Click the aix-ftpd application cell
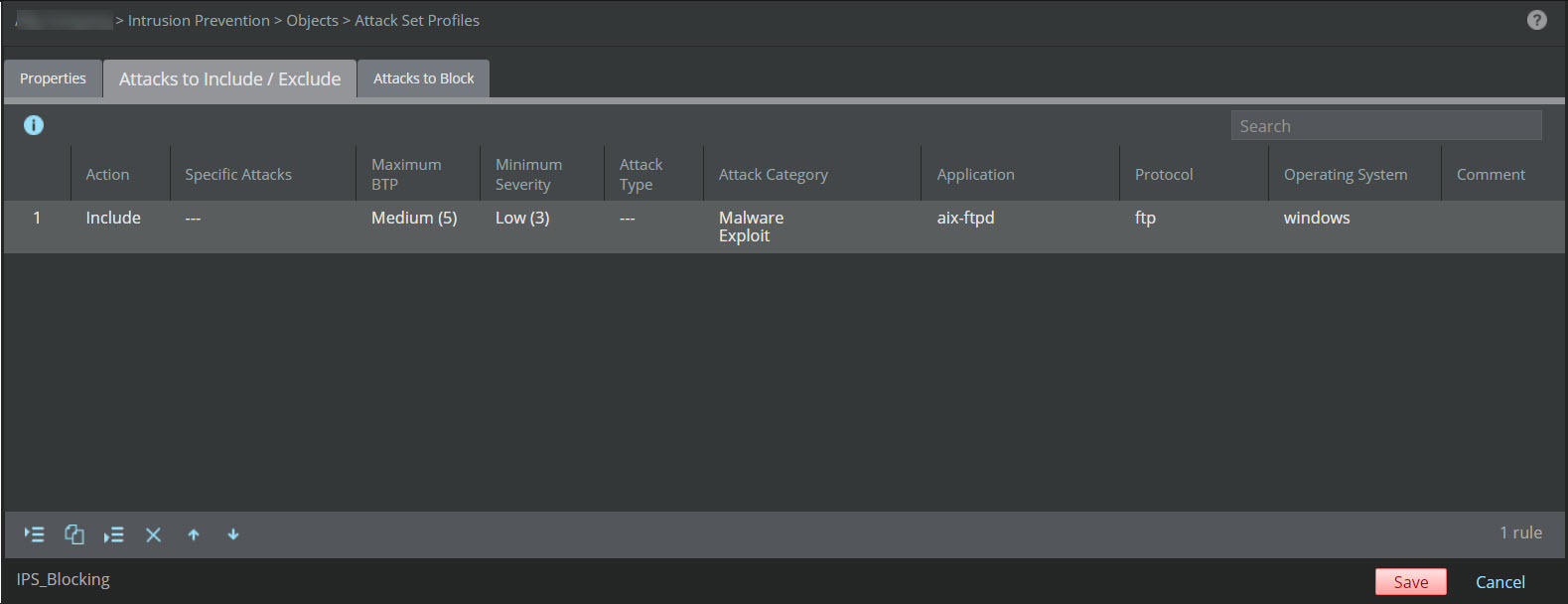This screenshot has height=604, width=1568. (965, 218)
